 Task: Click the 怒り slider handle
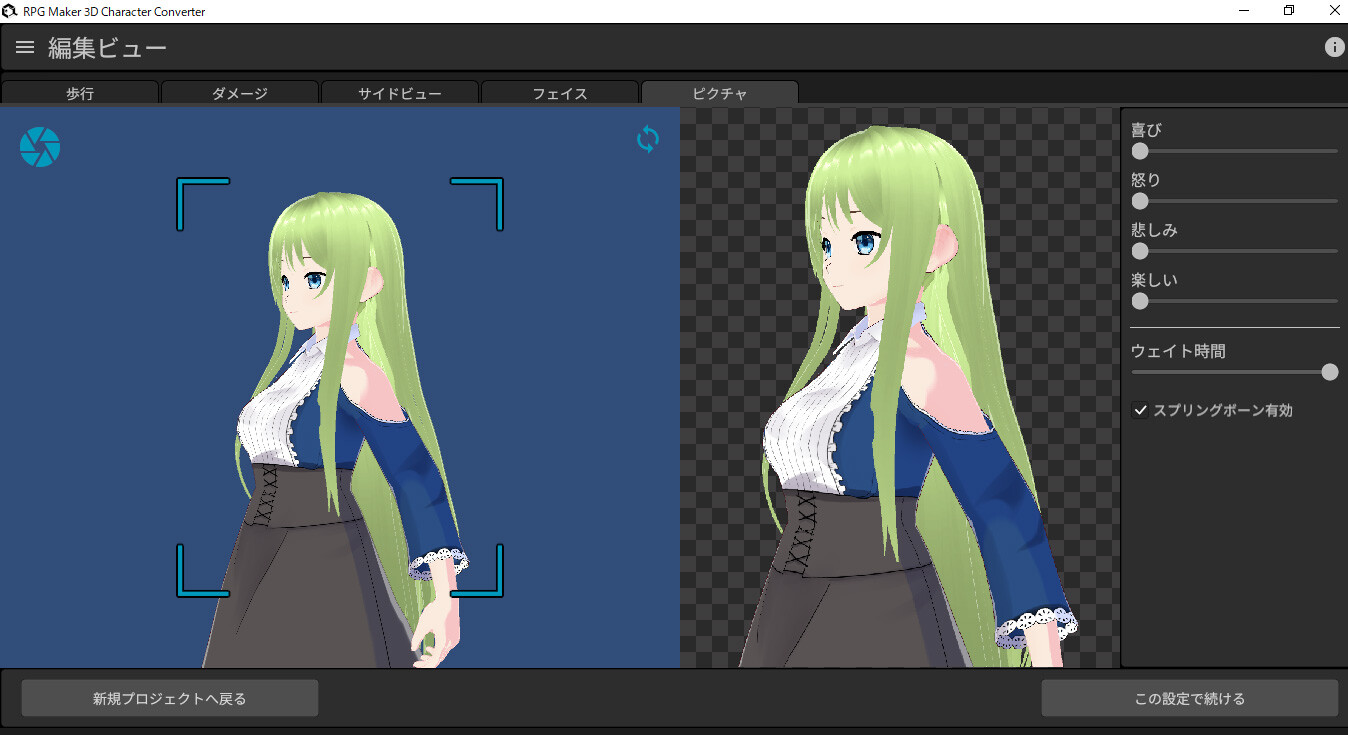1140,201
